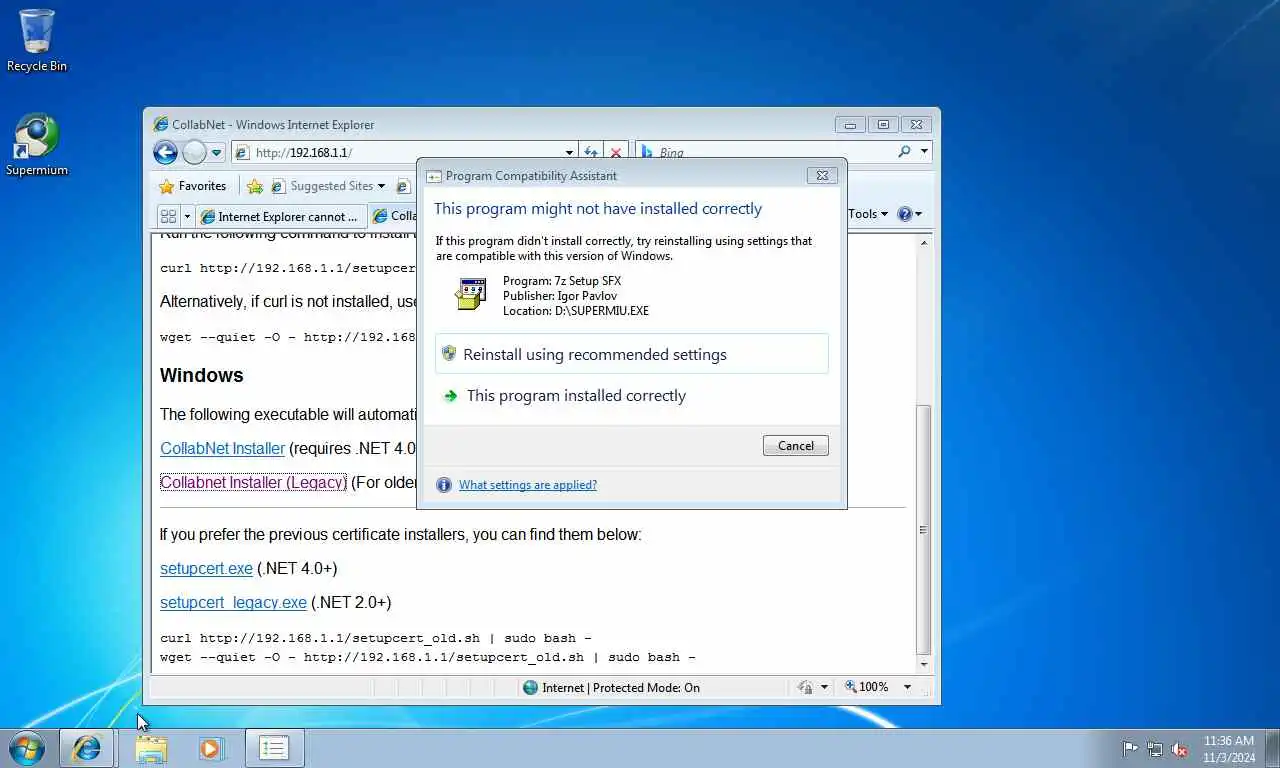Screen dimensions: 1280x768
Task: Open the search provider dropdown arrow
Action: coord(924,152)
